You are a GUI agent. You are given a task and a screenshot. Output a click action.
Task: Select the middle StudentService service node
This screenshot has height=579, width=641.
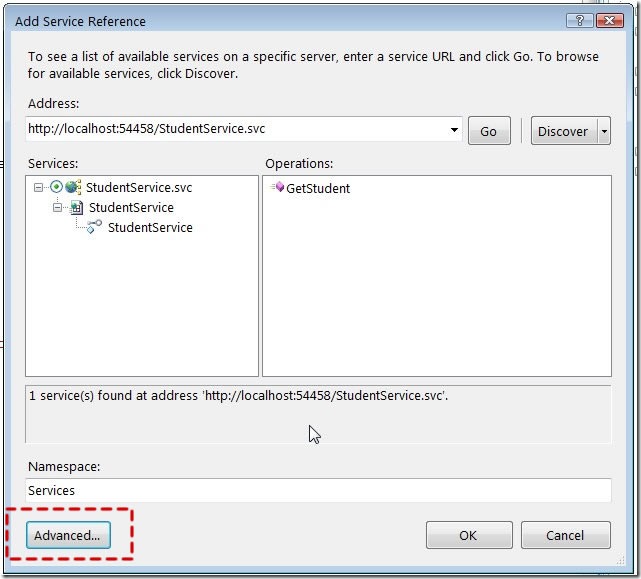[x=131, y=207]
